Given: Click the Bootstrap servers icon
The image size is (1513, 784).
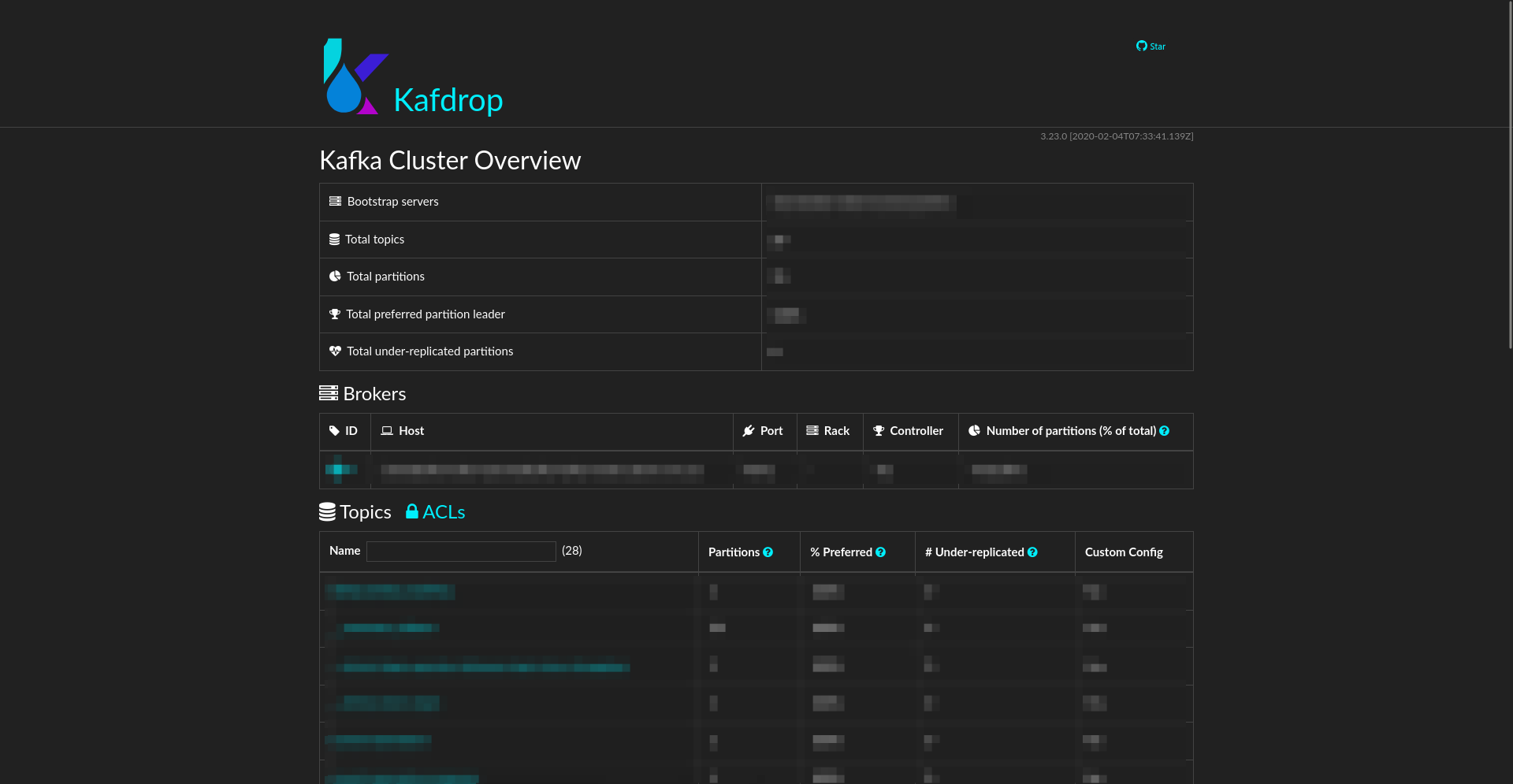Looking at the screenshot, I should point(335,201).
